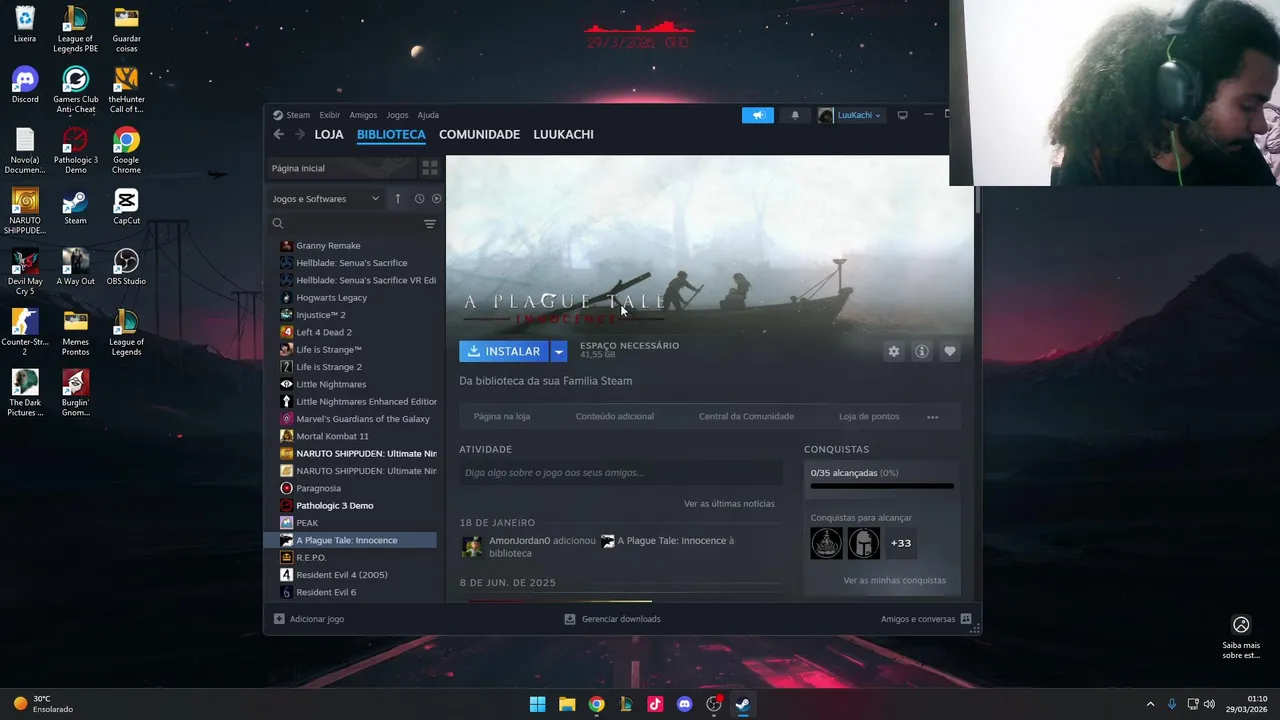This screenshot has height=720, width=1280.
Task: Open advanced library filter options icon
Action: [430, 224]
